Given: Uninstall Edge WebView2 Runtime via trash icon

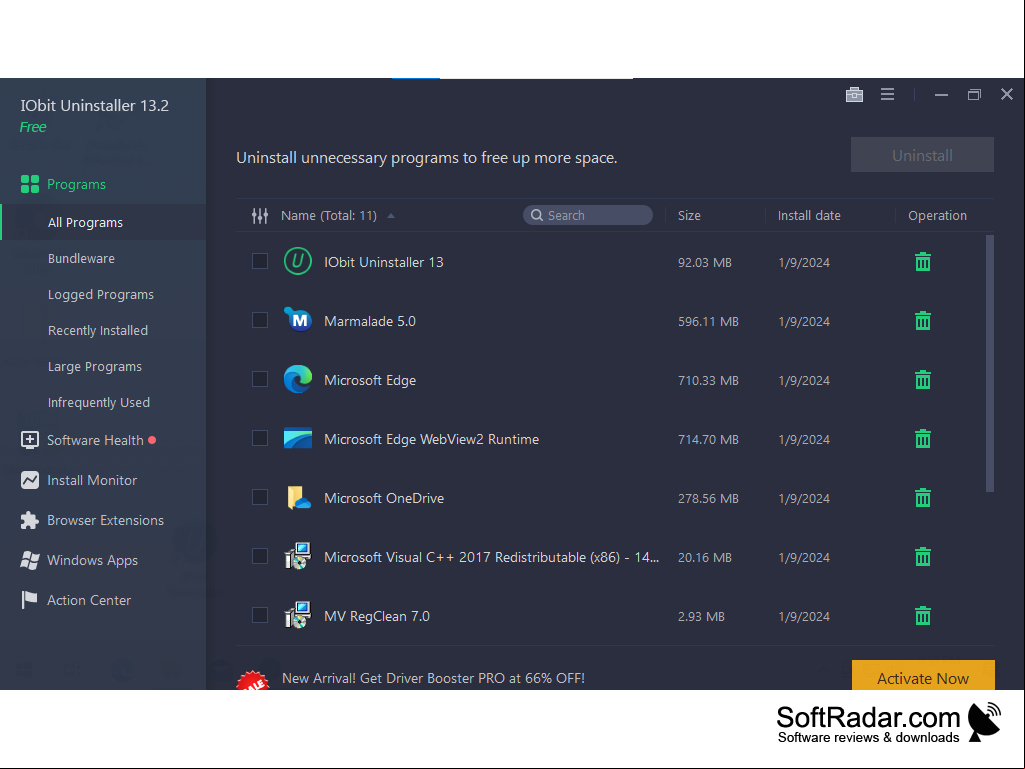Looking at the screenshot, I should pos(922,439).
